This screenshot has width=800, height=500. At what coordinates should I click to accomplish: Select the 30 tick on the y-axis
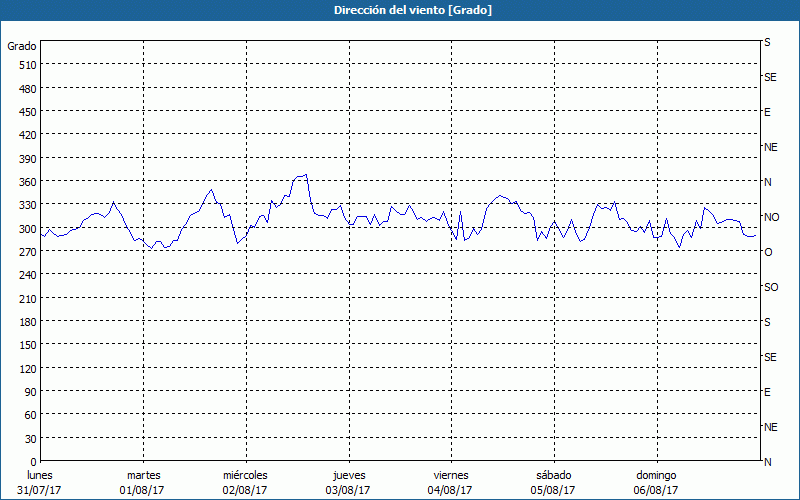coord(29,439)
